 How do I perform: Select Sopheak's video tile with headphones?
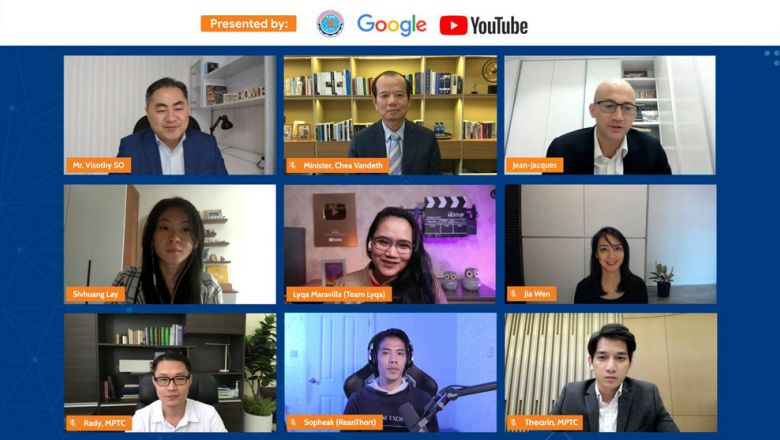point(390,372)
